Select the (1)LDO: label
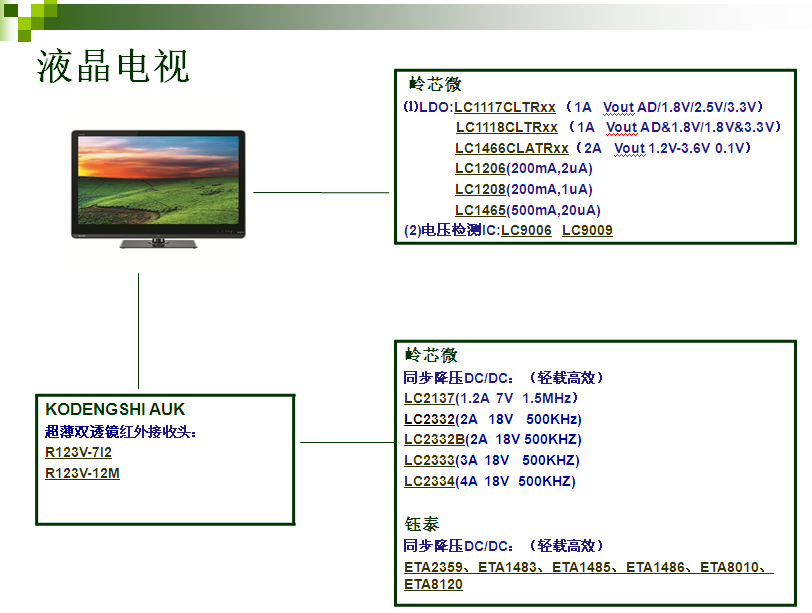 click(428, 107)
